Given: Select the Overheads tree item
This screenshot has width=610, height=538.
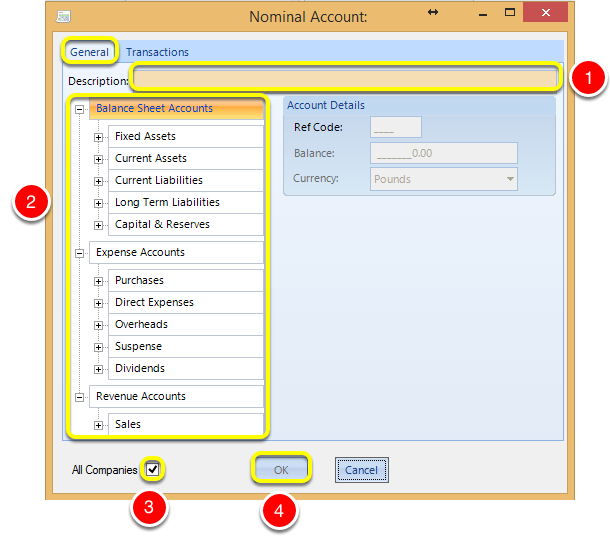Looking at the screenshot, I should click(x=186, y=324).
